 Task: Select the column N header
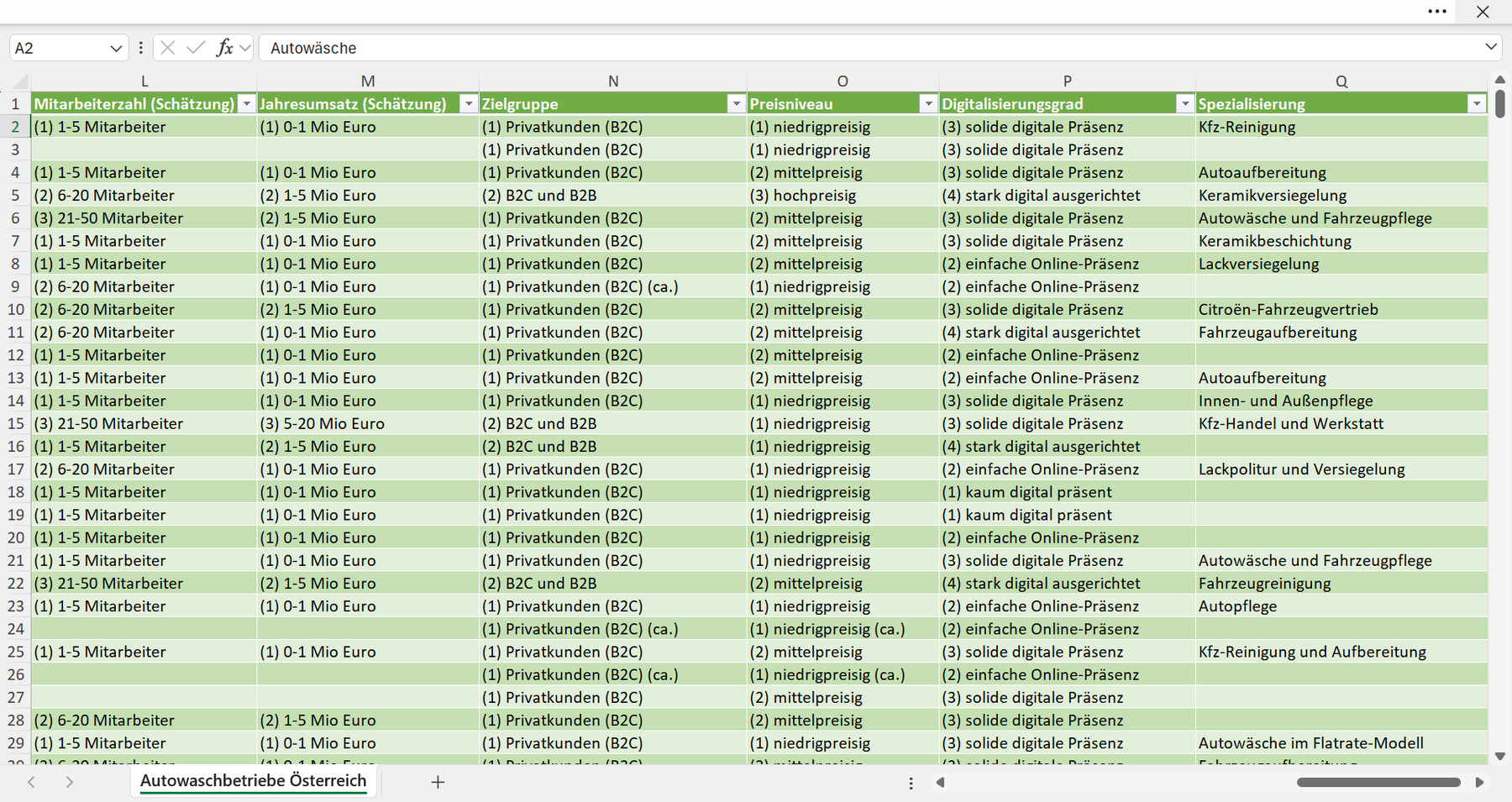pos(613,81)
